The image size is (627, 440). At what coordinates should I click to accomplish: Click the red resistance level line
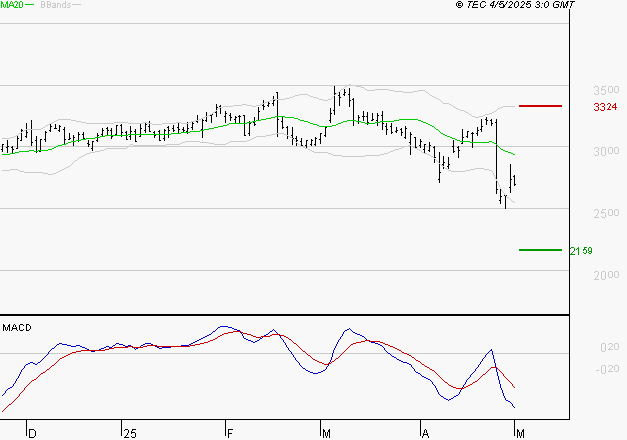click(x=540, y=106)
